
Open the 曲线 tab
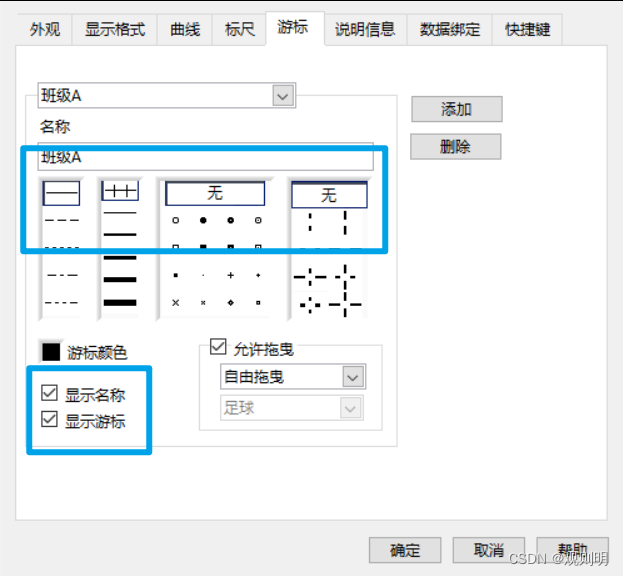point(185,29)
